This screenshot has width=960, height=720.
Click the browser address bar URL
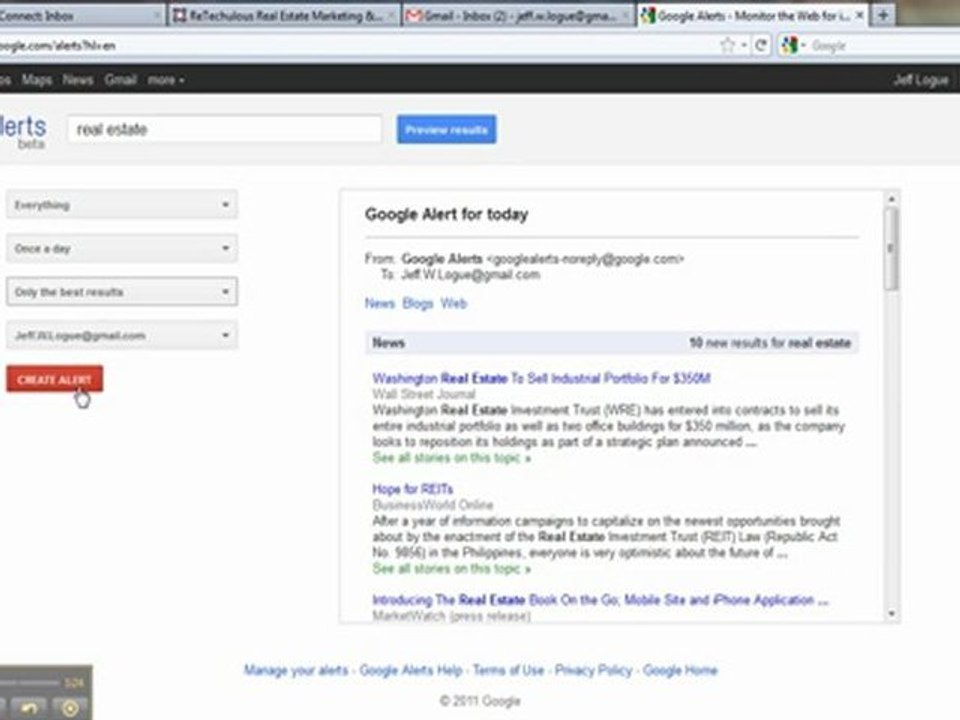click(x=57, y=45)
